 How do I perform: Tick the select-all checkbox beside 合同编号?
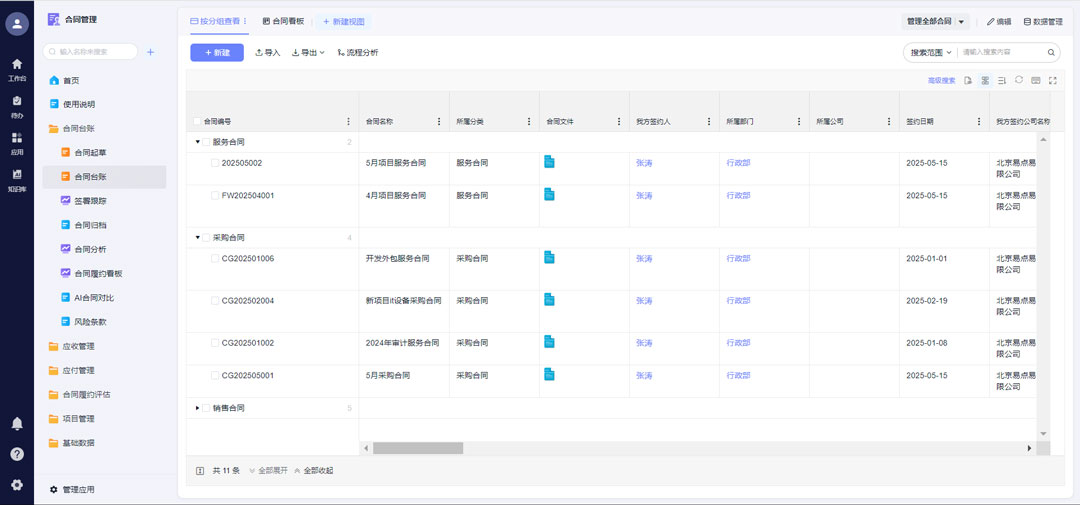click(x=197, y=121)
